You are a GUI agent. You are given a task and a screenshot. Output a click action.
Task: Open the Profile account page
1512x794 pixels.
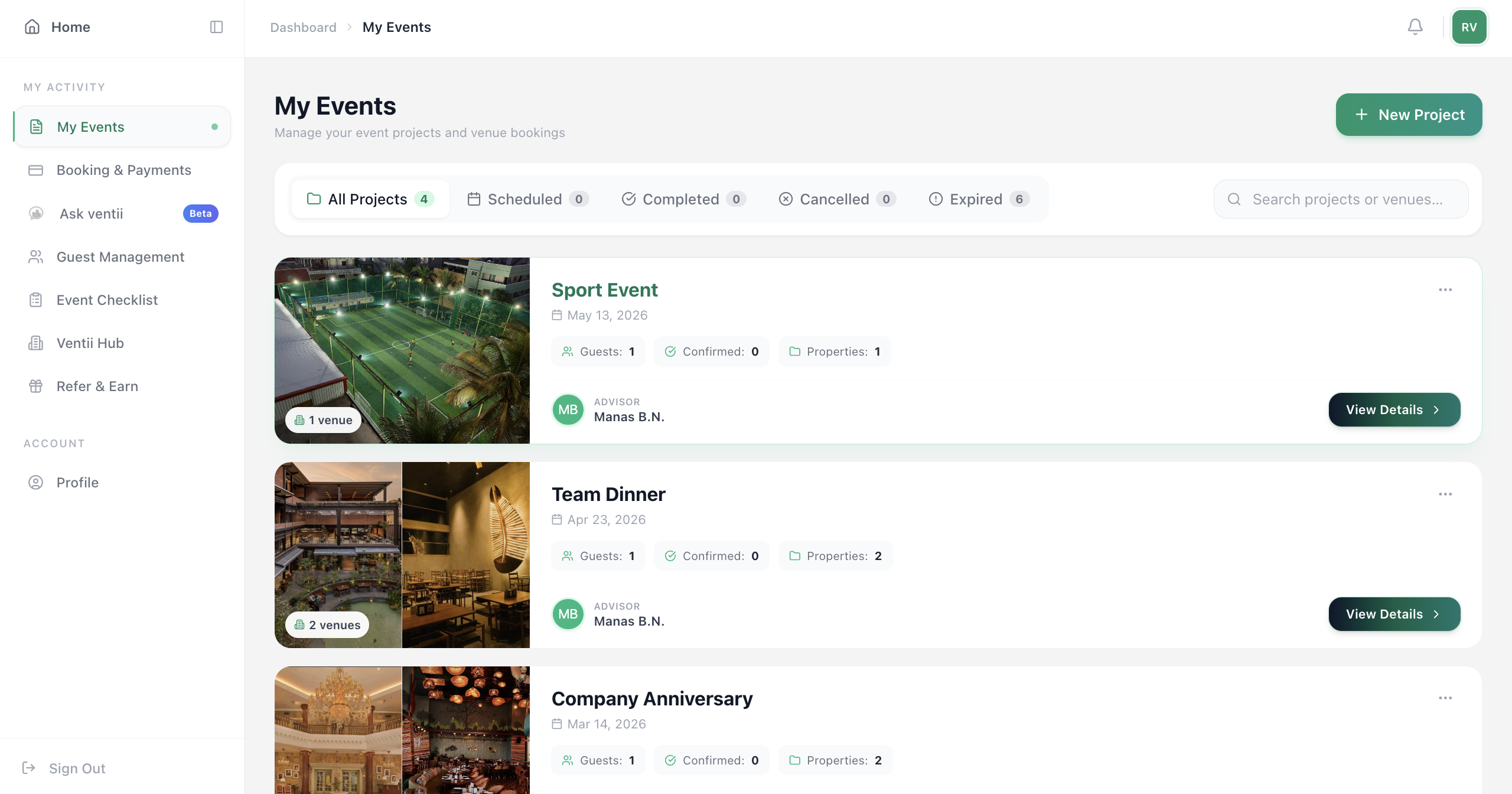tap(122, 482)
